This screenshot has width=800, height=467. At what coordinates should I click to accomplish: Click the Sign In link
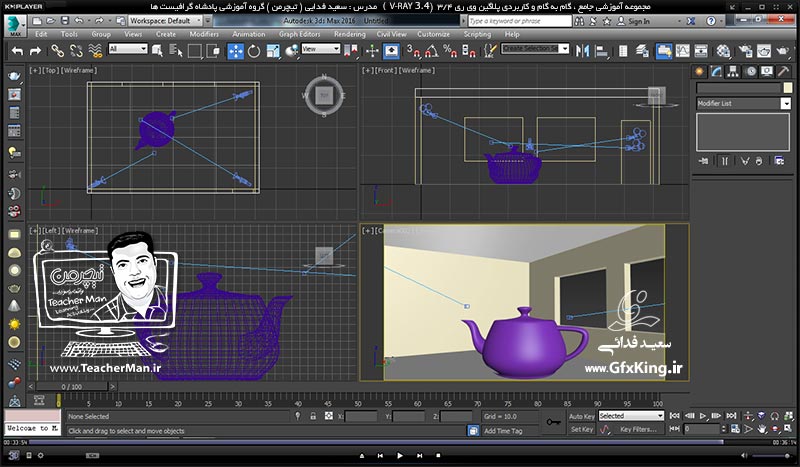click(639, 21)
